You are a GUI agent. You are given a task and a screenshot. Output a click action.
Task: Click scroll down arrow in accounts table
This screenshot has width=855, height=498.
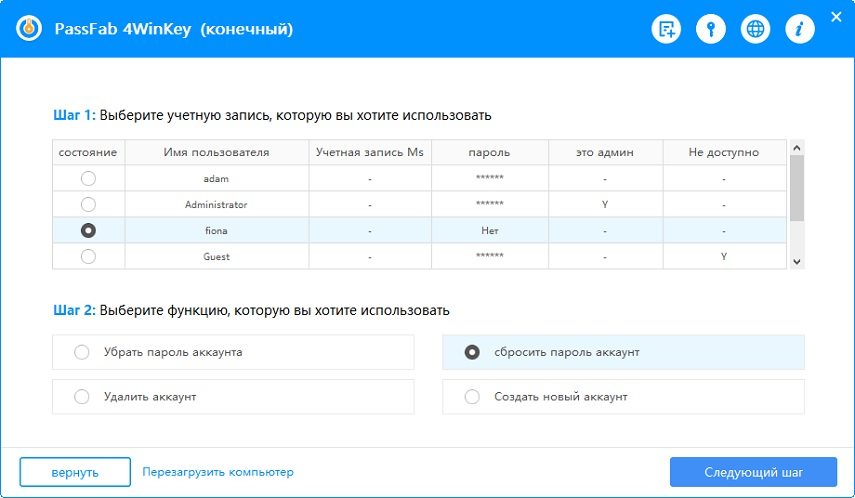(797, 261)
